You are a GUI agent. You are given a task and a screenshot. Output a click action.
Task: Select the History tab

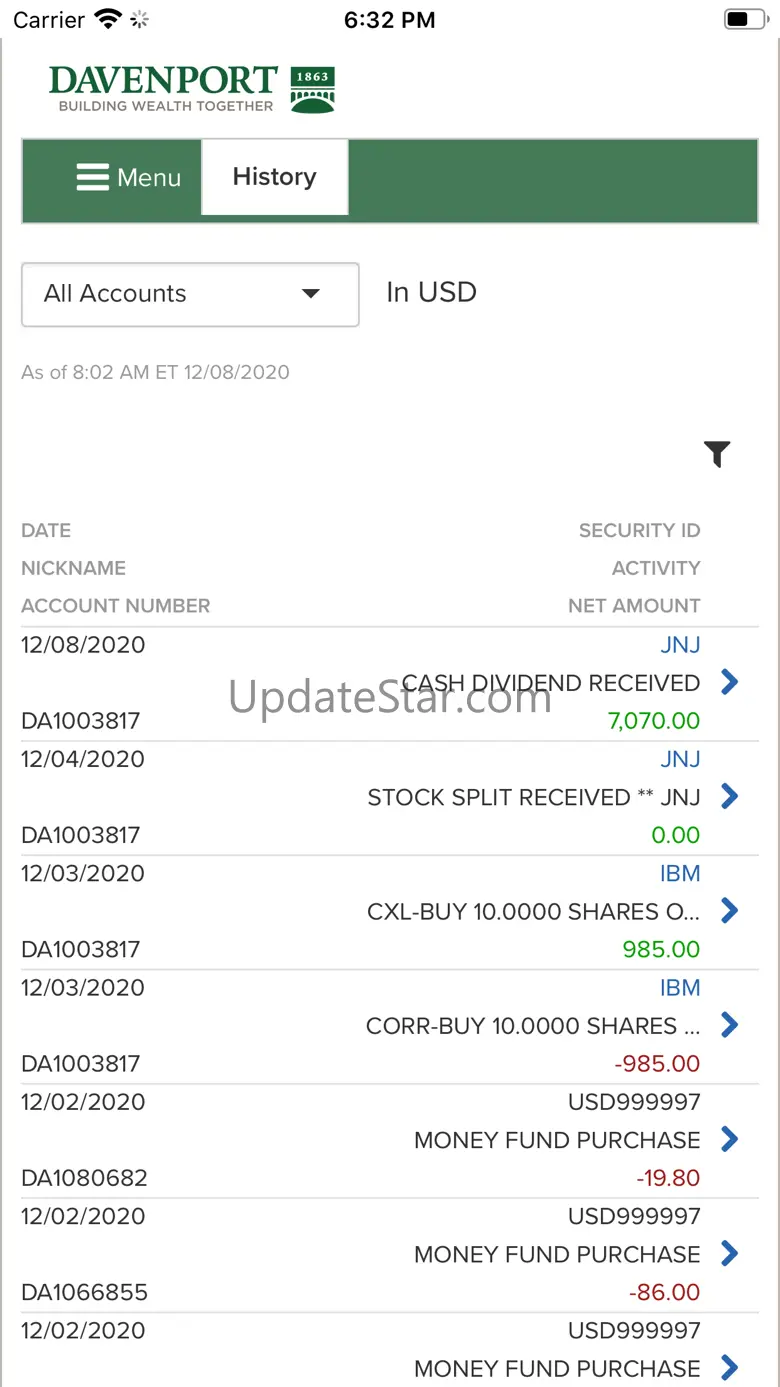point(274,177)
